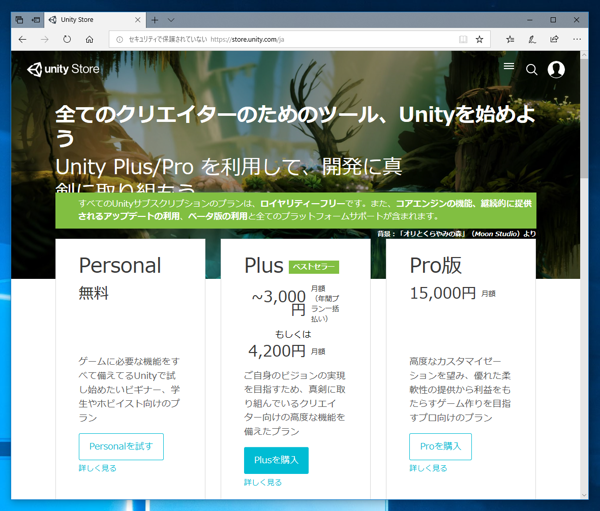Click the Pro版 plan heading

[436, 265]
